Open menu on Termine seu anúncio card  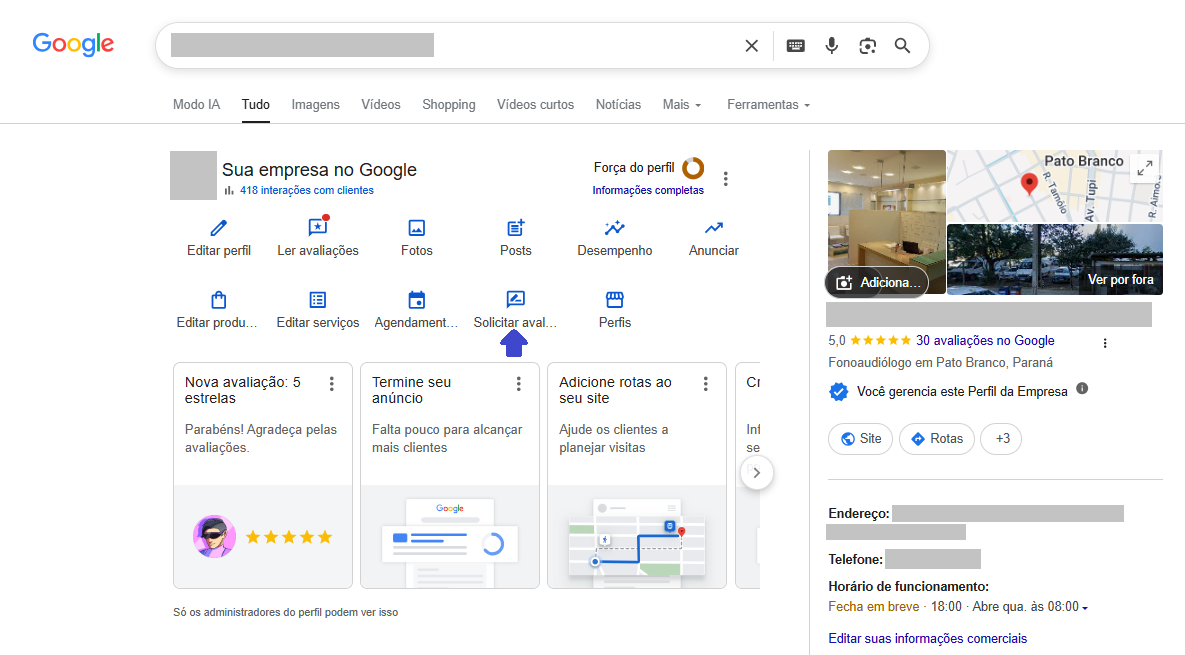click(x=518, y=384)
